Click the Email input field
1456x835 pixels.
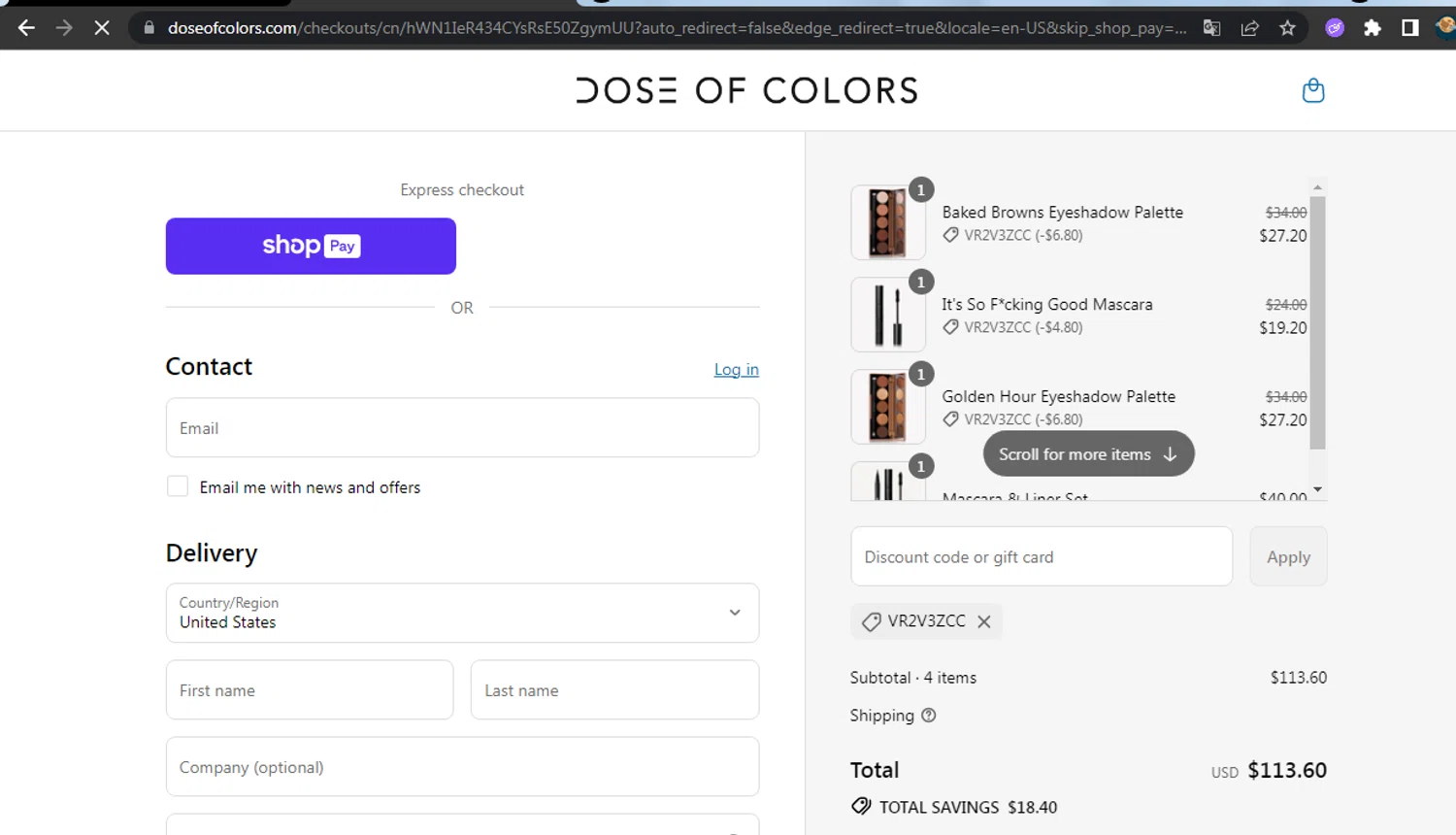pos(462,427)
